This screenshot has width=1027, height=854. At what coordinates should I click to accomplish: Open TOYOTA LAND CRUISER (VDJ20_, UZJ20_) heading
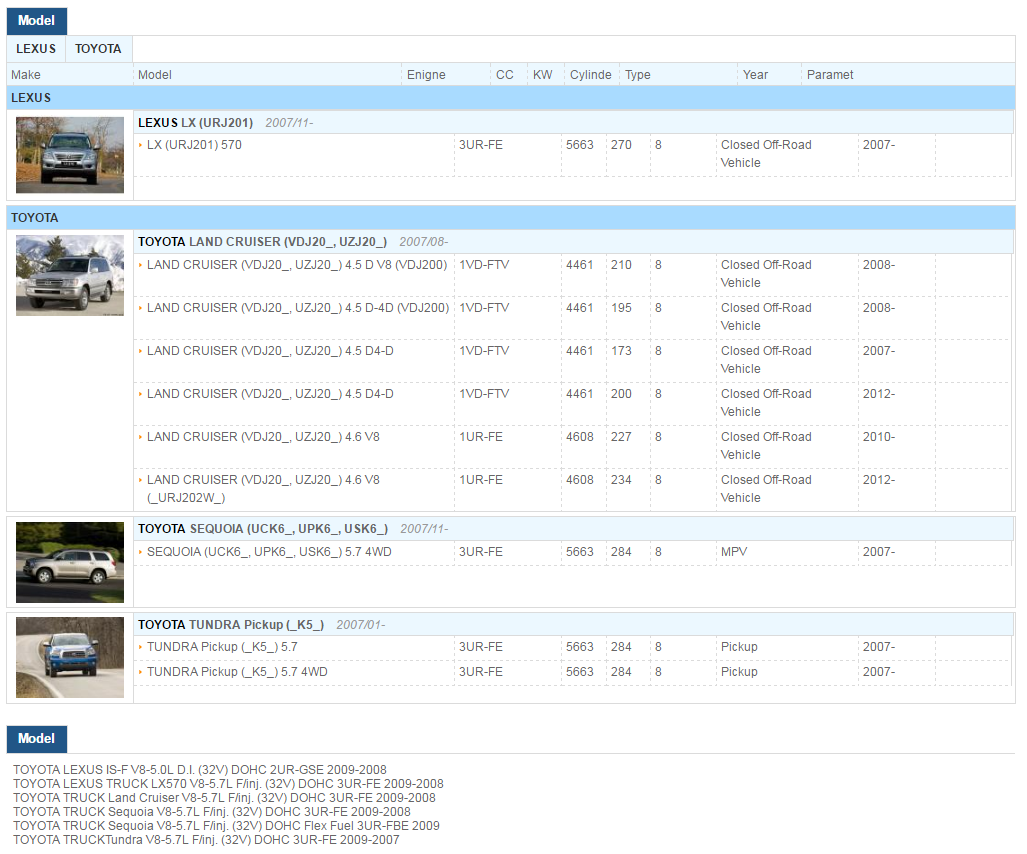tap(262, 242)
